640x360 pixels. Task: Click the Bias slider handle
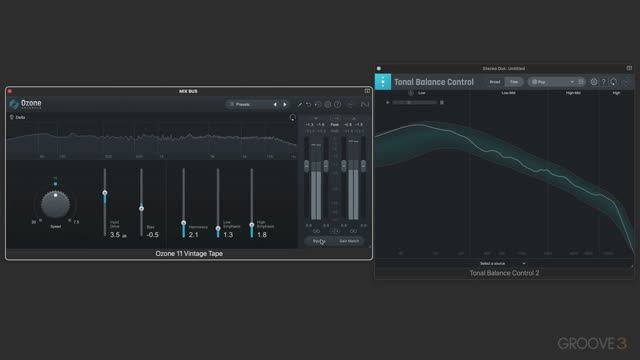pos(141,209)
